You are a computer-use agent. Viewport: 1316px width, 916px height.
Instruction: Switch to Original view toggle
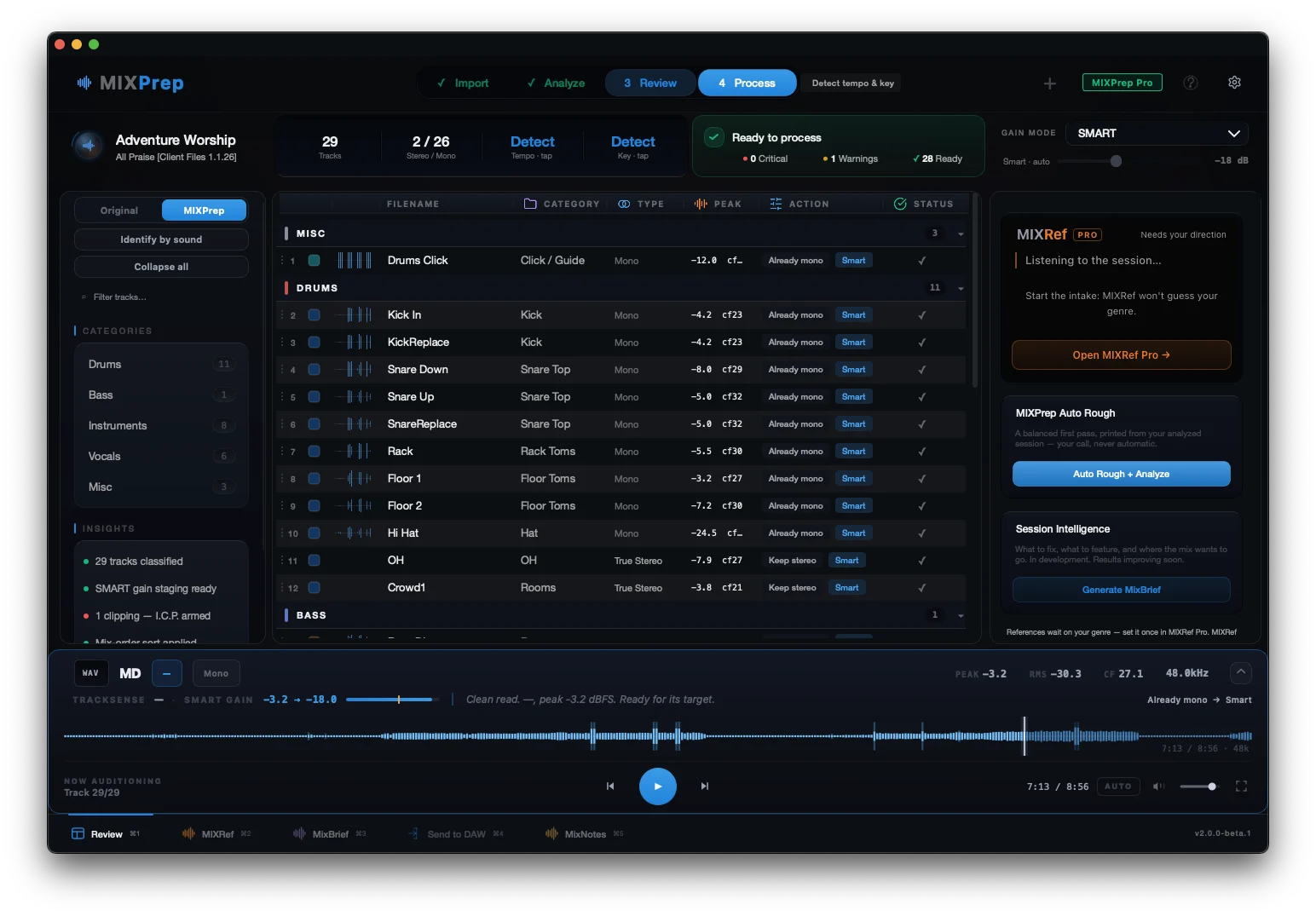pyautogui.click(x=118, y=210)
